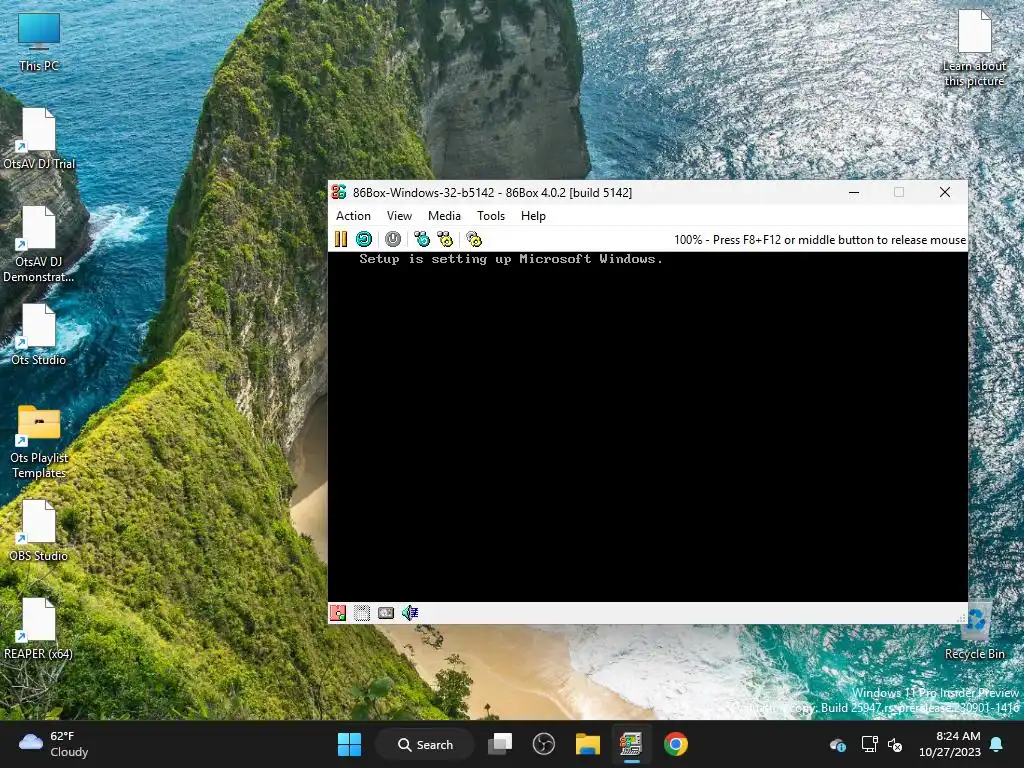Select the This PC desktop icon
Screen dimensions: 1024x768
point(39,42)
